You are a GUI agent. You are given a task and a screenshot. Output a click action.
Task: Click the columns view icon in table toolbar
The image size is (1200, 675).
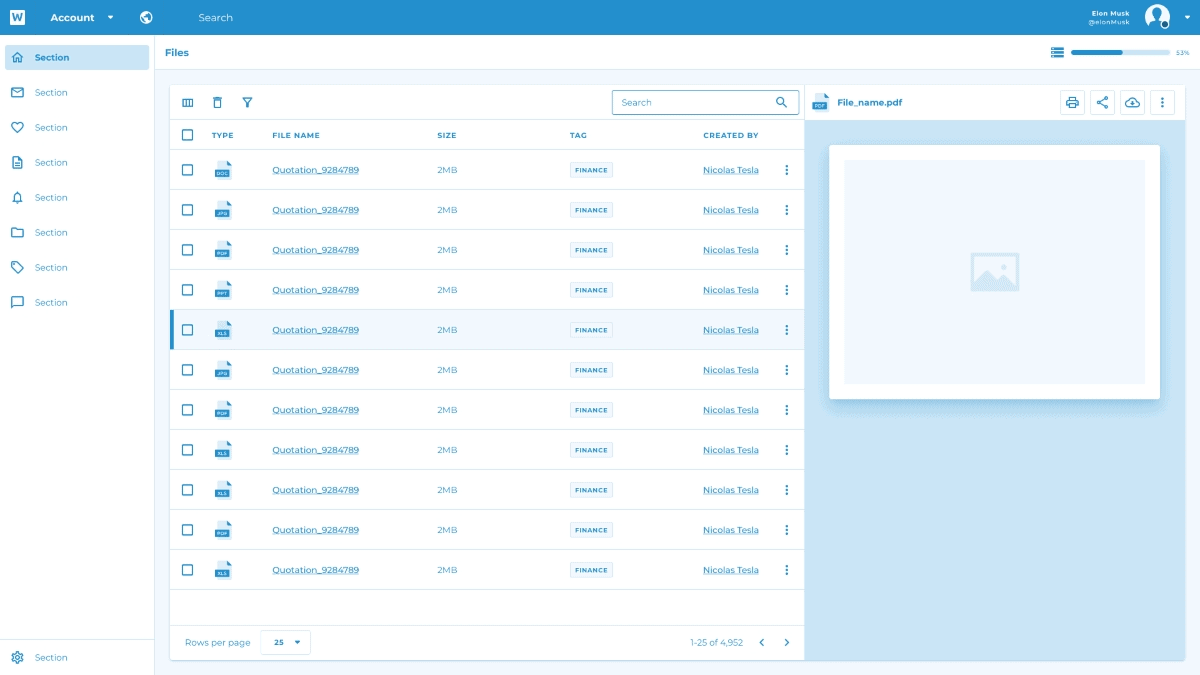pos(187,102)
